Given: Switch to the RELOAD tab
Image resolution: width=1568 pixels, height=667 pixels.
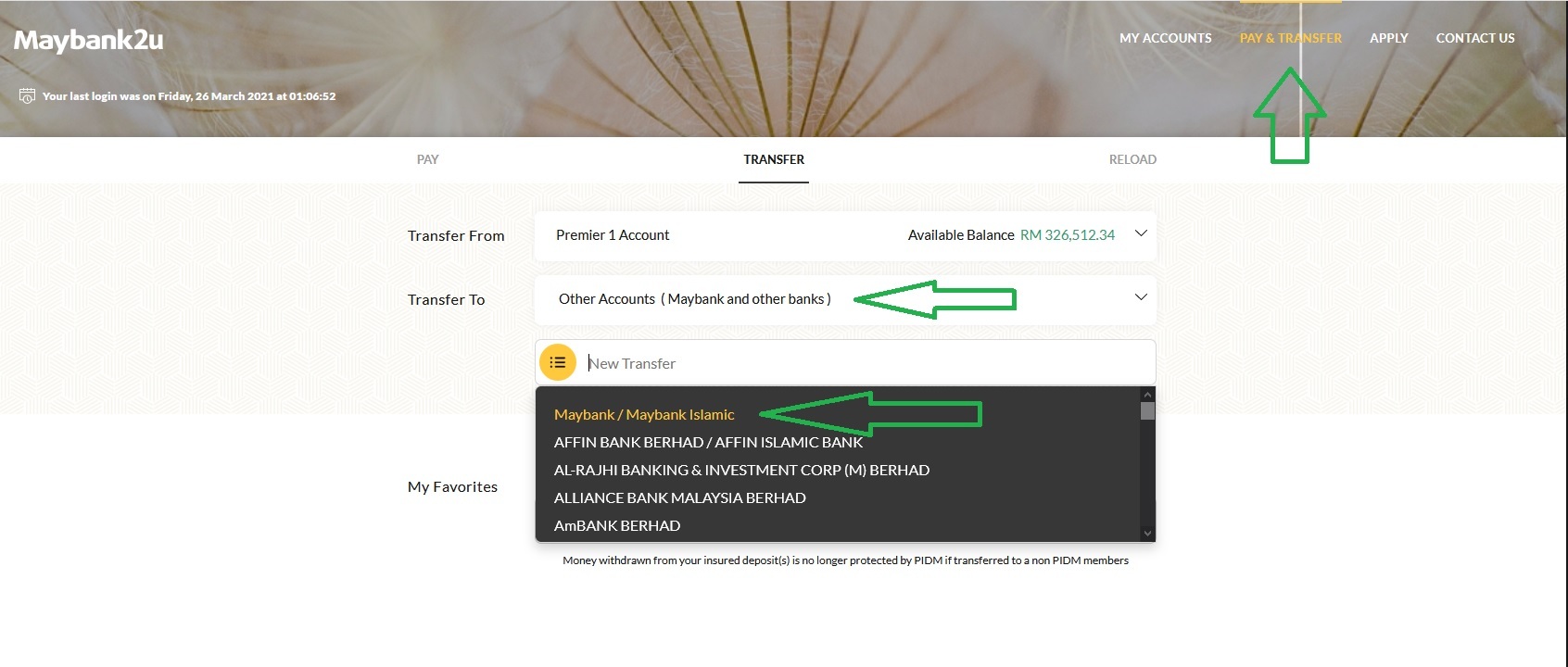Looking at the screenshot, I should coord(1132,159).
